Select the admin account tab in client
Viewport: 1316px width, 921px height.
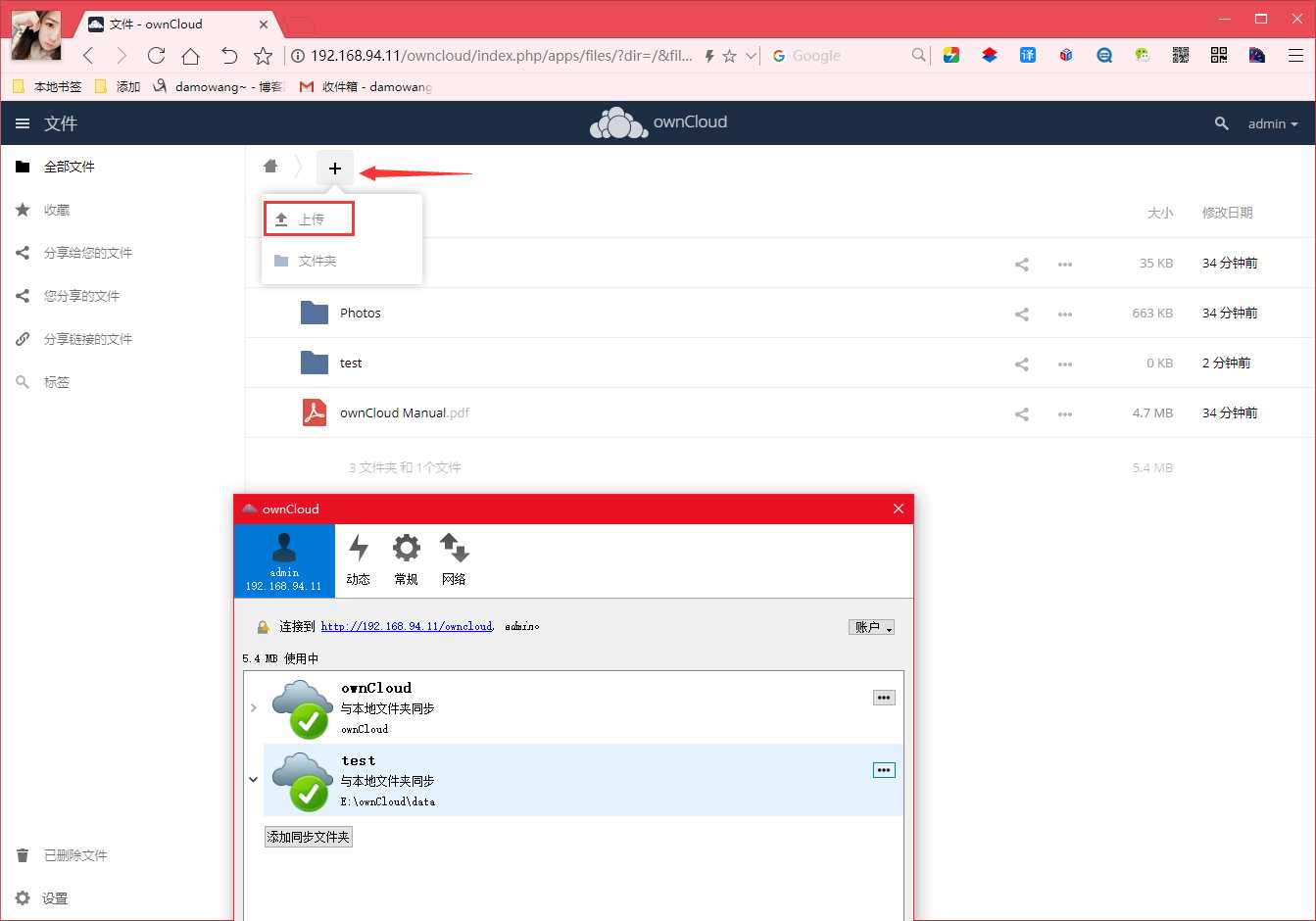pos(284,560)
